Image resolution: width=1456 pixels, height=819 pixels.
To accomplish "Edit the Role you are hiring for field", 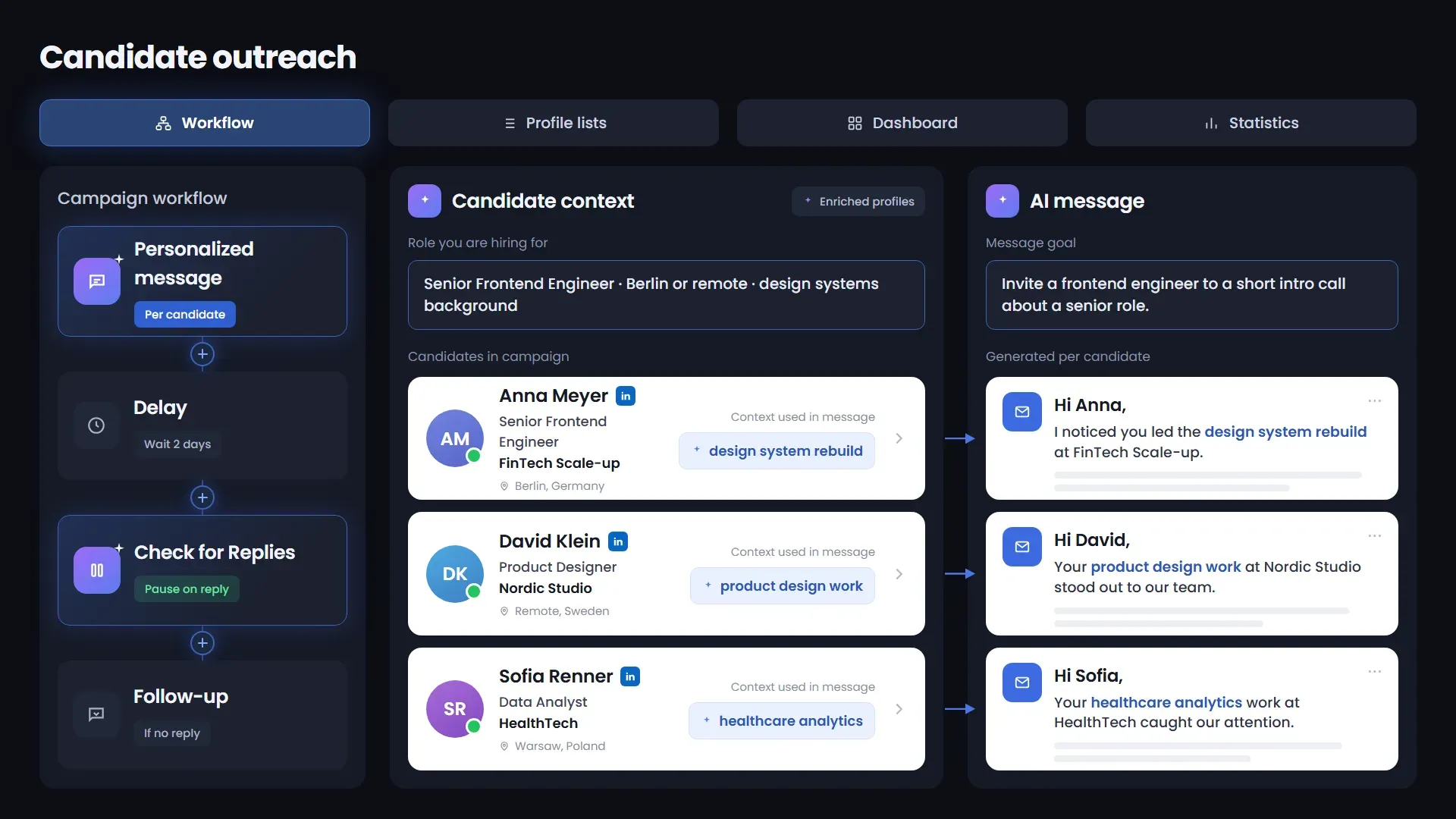I will (667, 295).
